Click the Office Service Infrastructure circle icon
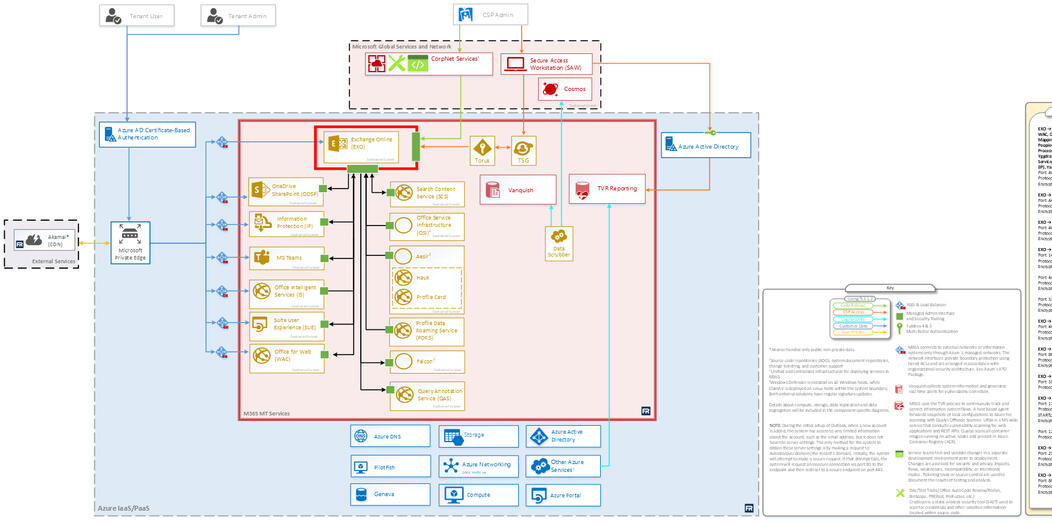This screenshot has width=1052, height=524. point(403,225)
